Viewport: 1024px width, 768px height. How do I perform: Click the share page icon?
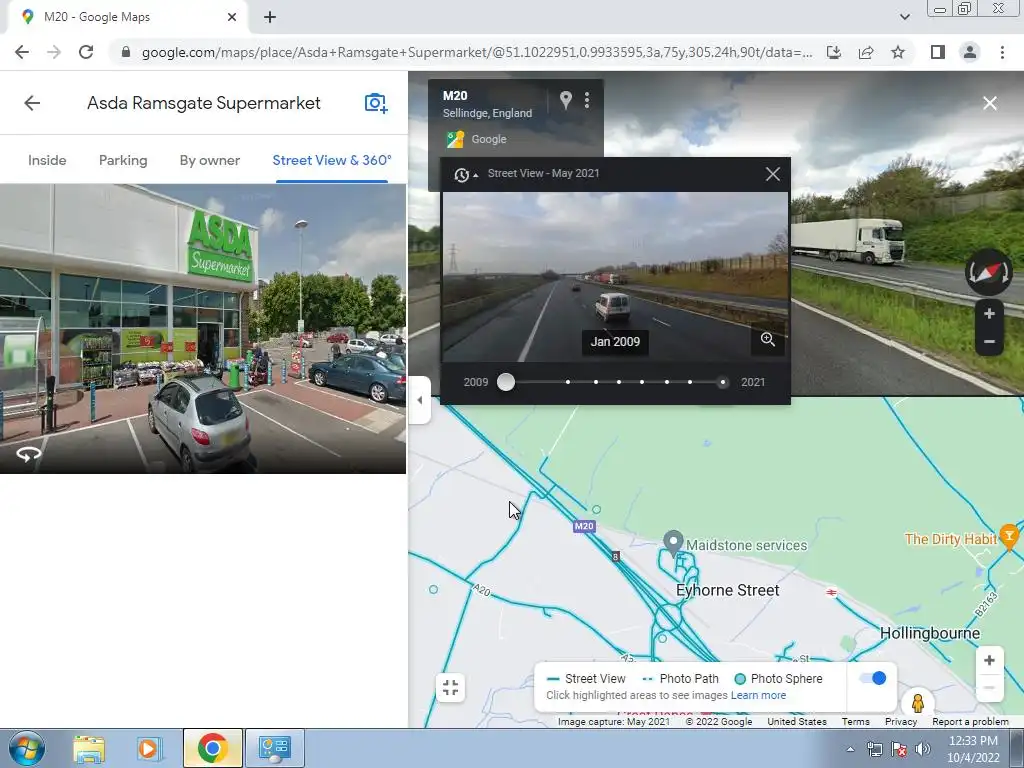coord(866,52)
